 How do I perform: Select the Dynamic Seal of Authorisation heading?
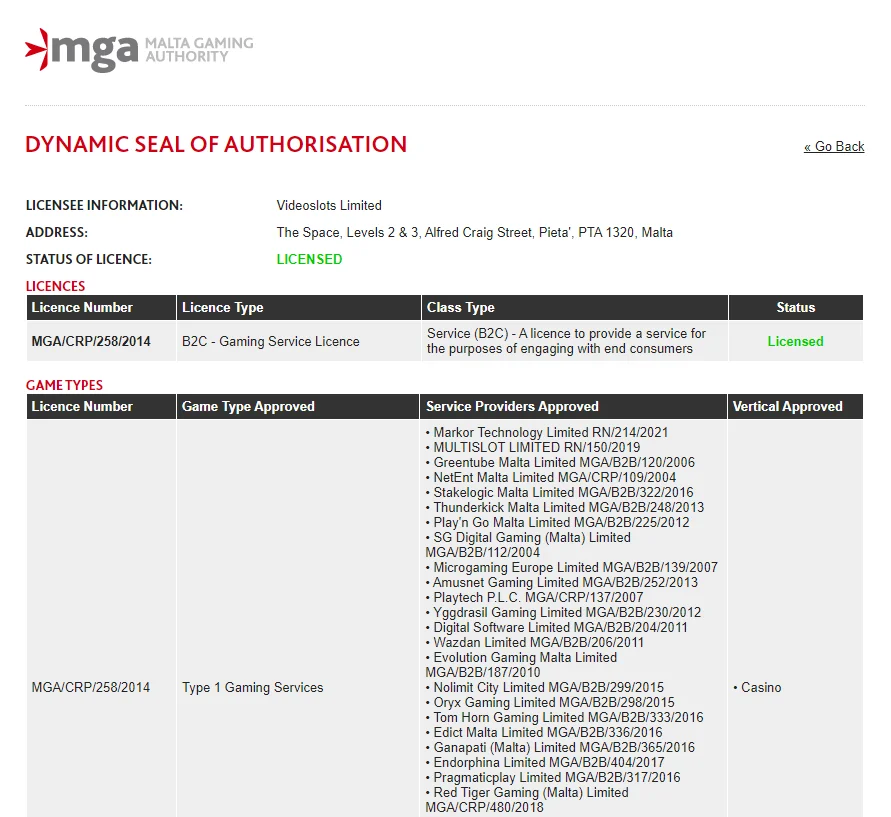[x=216, y=144]
